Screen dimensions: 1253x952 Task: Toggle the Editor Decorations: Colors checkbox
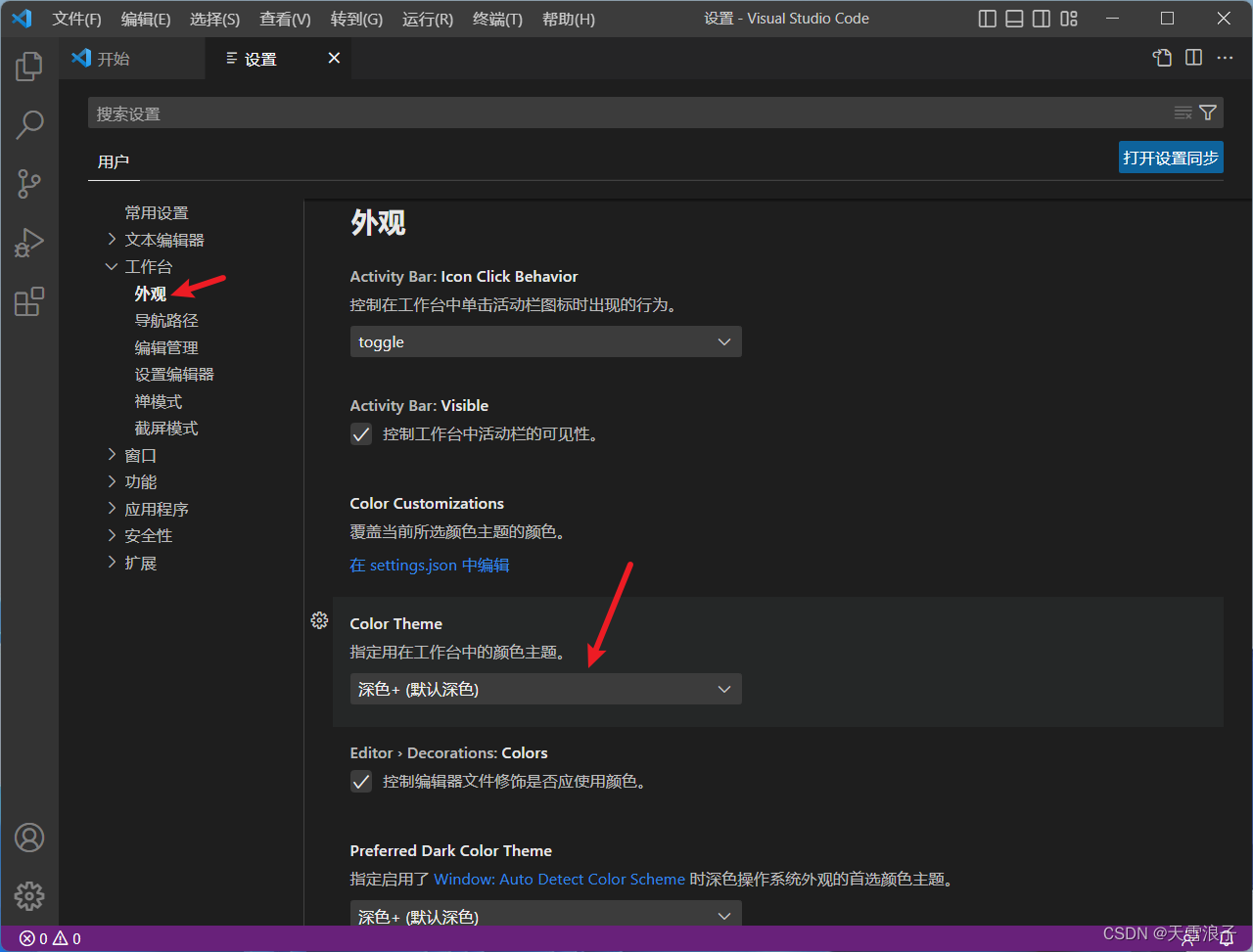(361, 782)
